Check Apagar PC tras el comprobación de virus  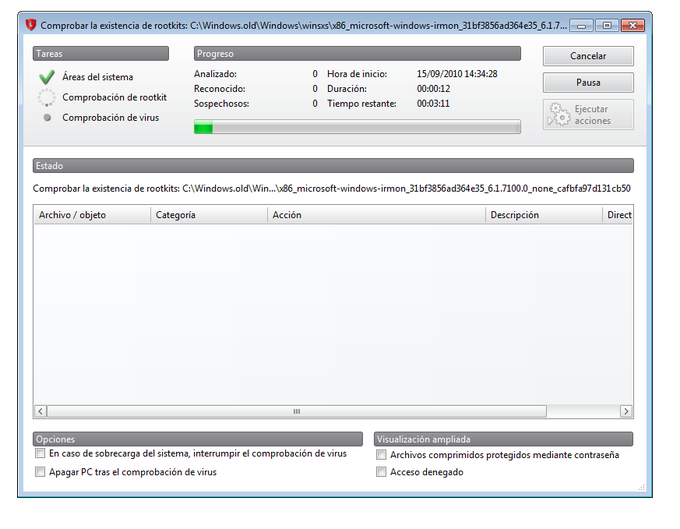point(40,472)
